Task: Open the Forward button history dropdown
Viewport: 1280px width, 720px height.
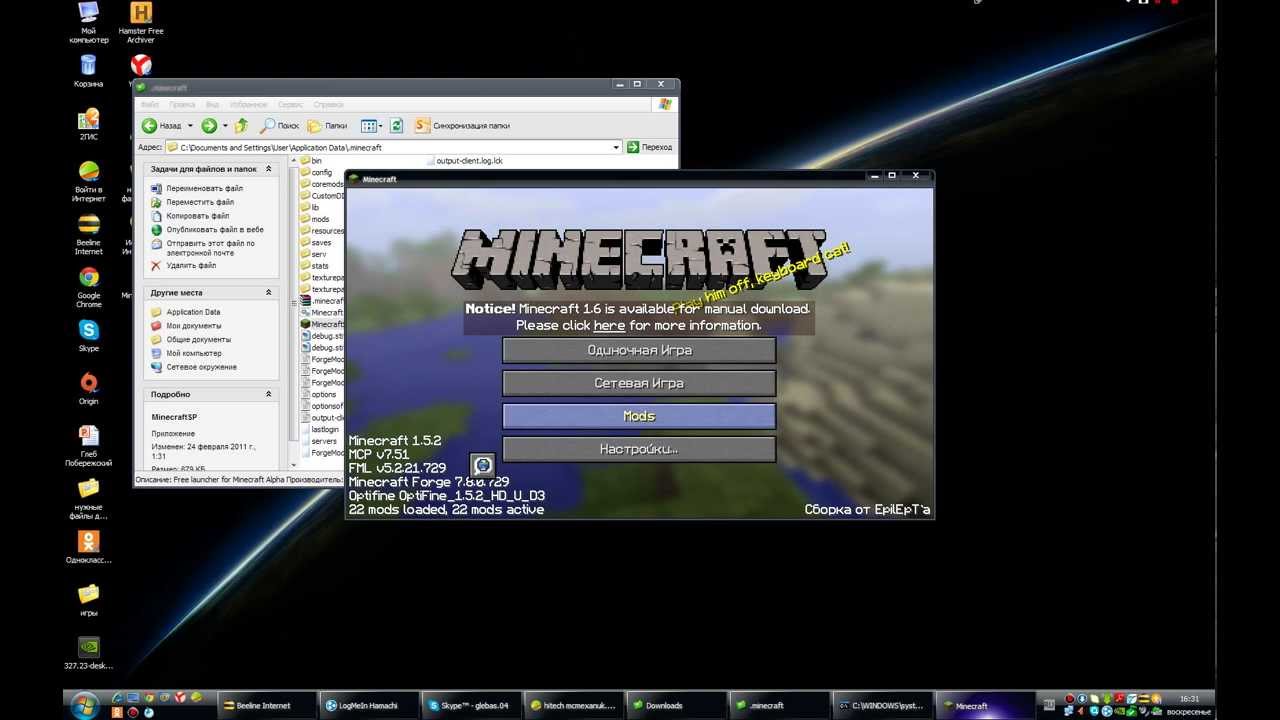Action: tap(225, 126)
